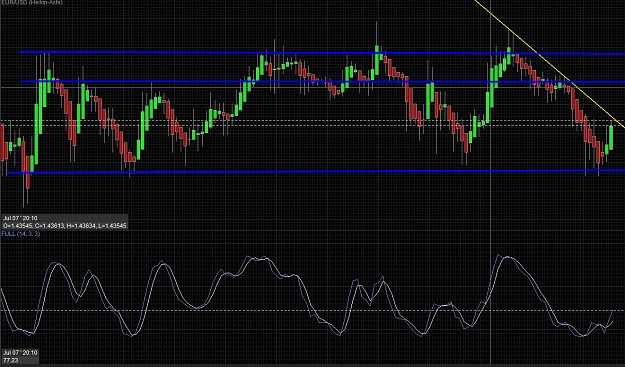Click the FULL (14, 3, 3) indicator label
The width and height of the screenshot is (625, 367).
point(21,234)
